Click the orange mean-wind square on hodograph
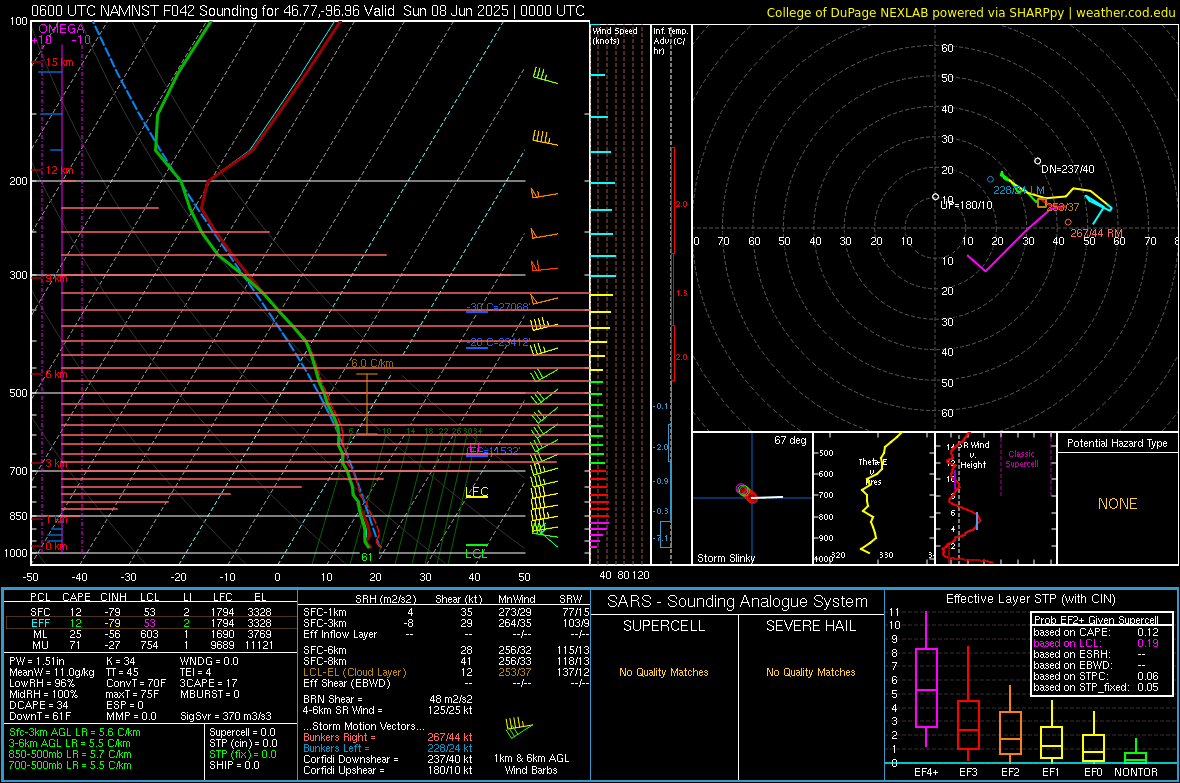 pyautogui.click(x=1042, y=203)
